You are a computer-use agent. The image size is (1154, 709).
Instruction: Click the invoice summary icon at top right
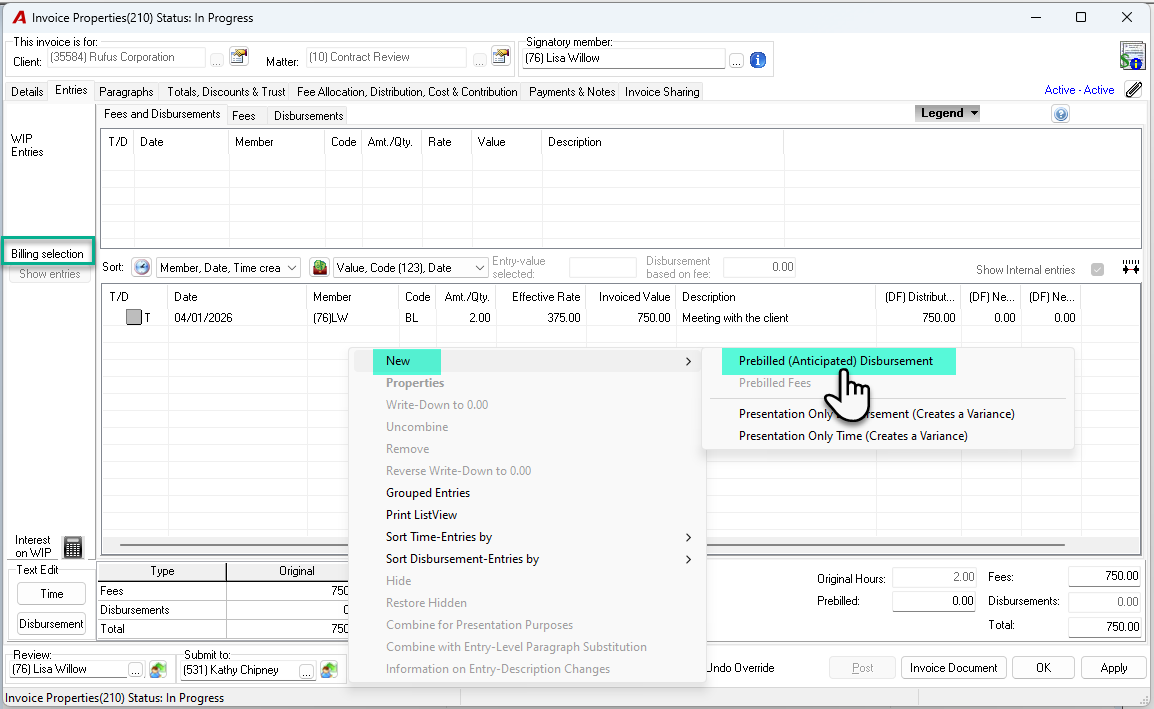1132,56
